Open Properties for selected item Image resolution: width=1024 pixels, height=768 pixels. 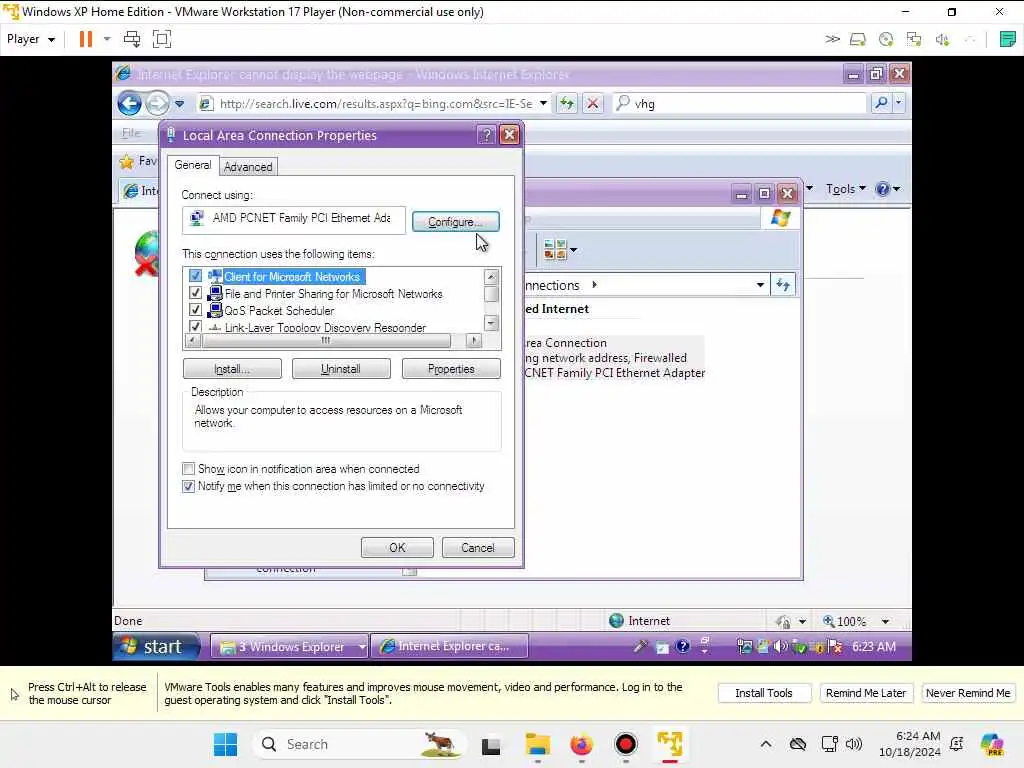451,369
